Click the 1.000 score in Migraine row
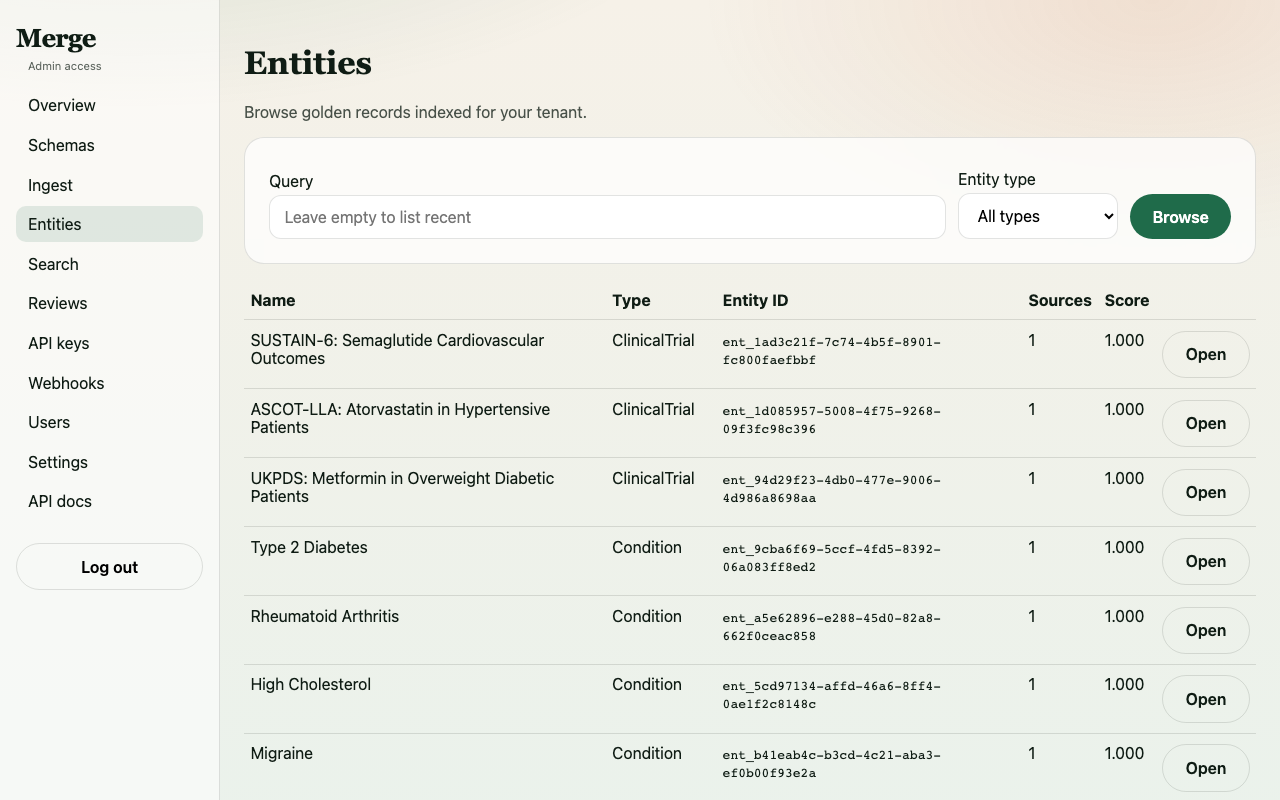The width and height of the screenshot is (1280, 800). [x=1124, y=753]
